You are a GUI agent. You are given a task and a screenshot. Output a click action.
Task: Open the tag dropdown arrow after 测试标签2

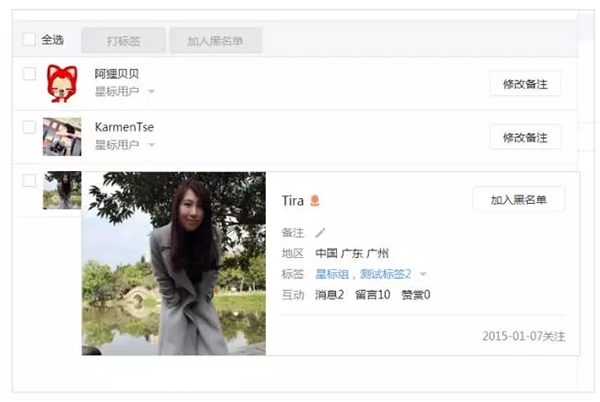pyautogui.click(x=423, y=274)
